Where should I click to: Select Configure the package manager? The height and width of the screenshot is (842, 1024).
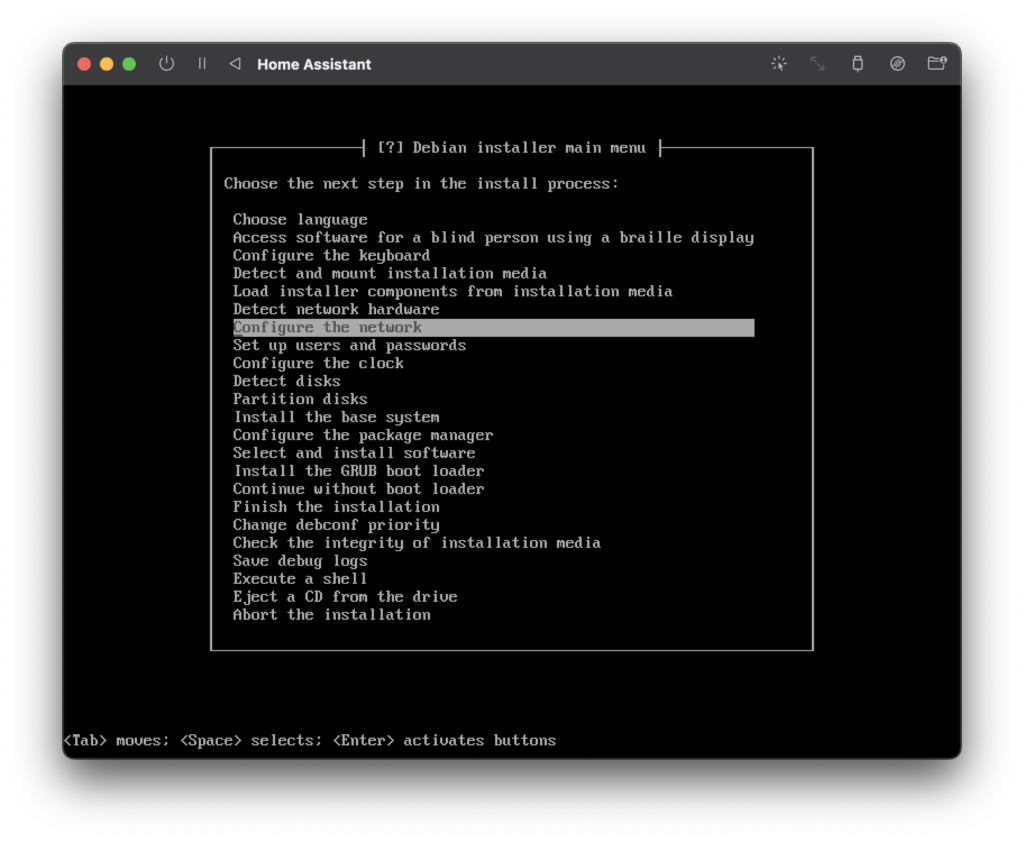(493, 435)
